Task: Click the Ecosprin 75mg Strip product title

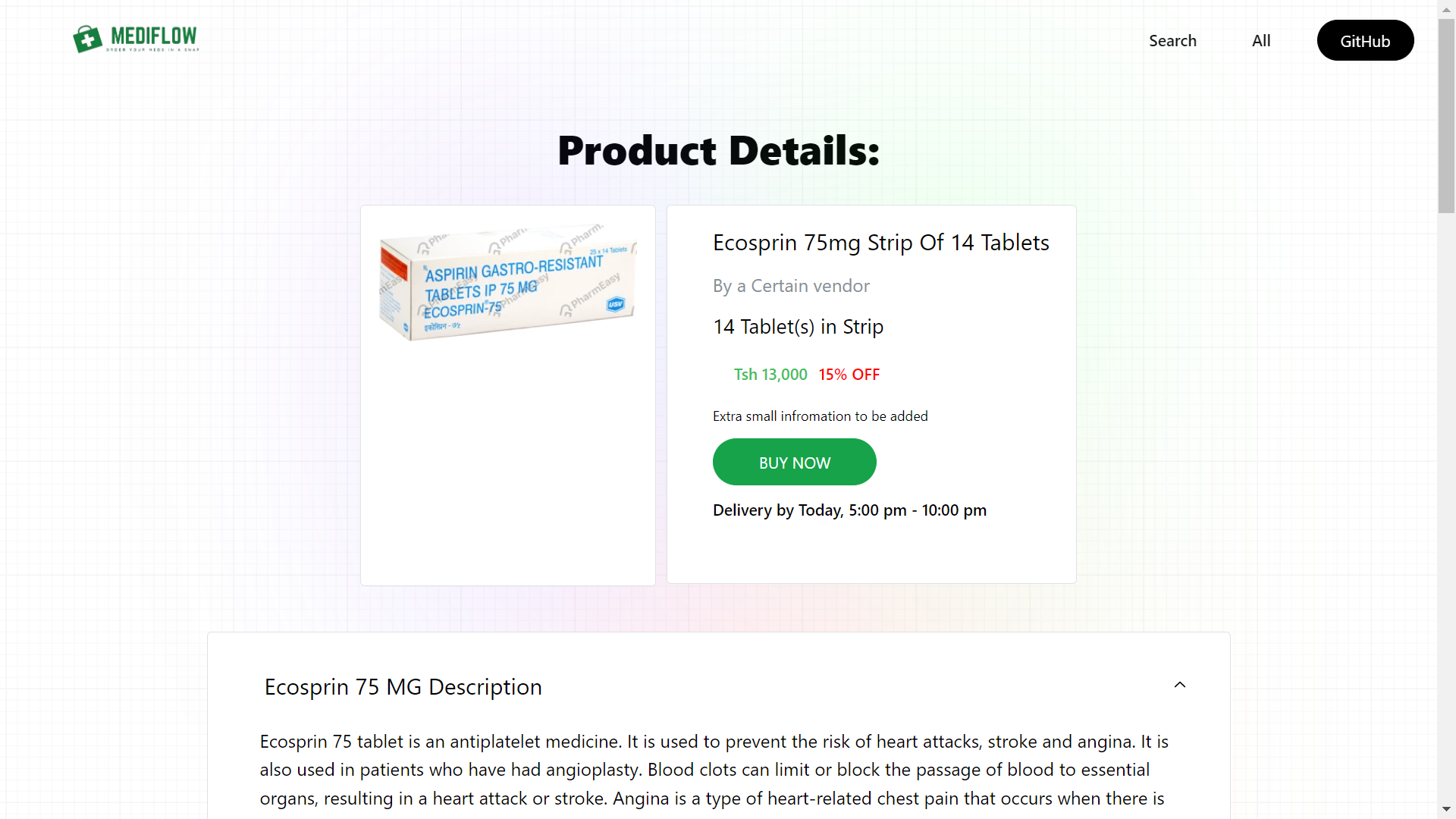Action: pos(880,243)
